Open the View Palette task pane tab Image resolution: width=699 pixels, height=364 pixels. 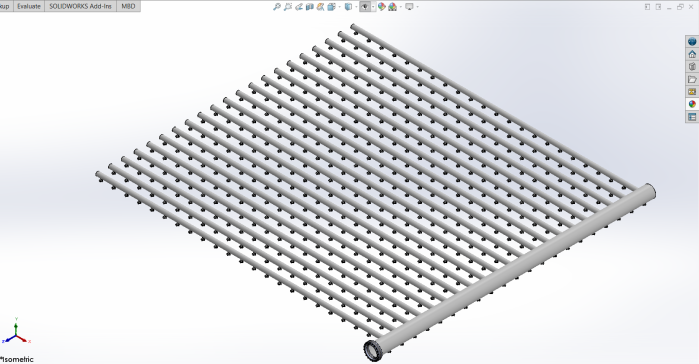(692, 91)
